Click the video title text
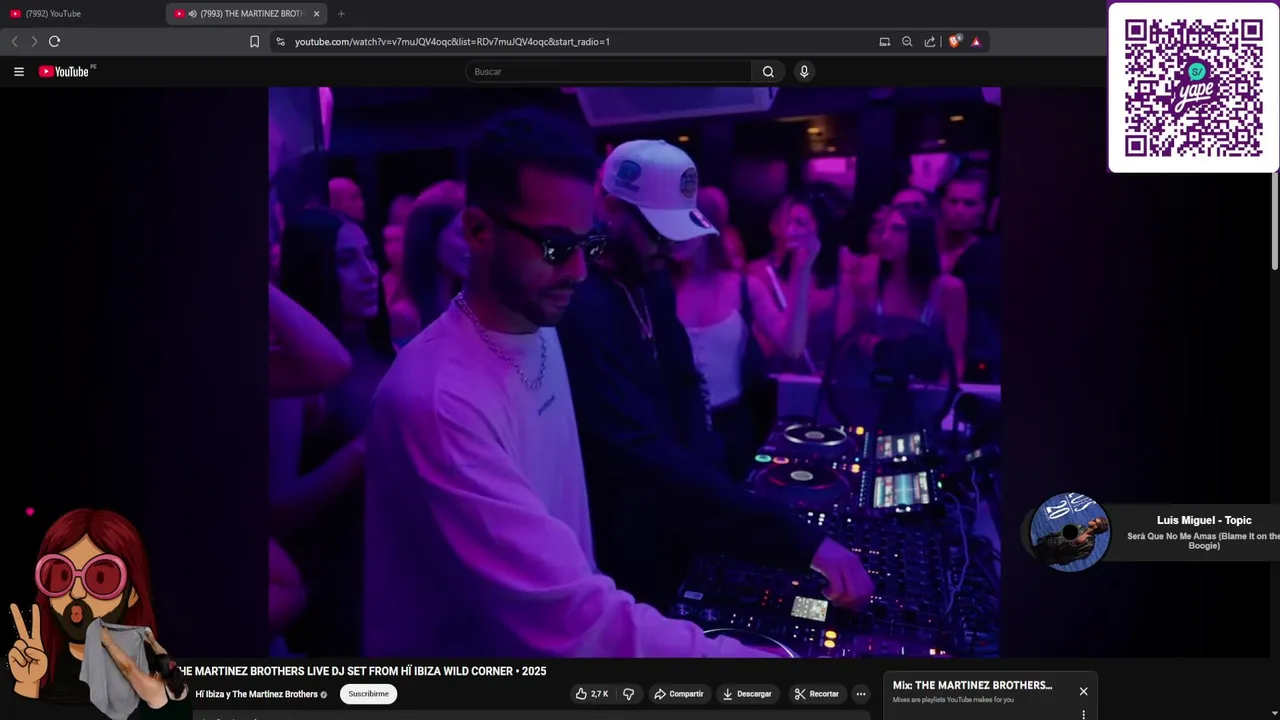Image resolution: width=1280 pixels, height=720 pixels. pos(362,671)
